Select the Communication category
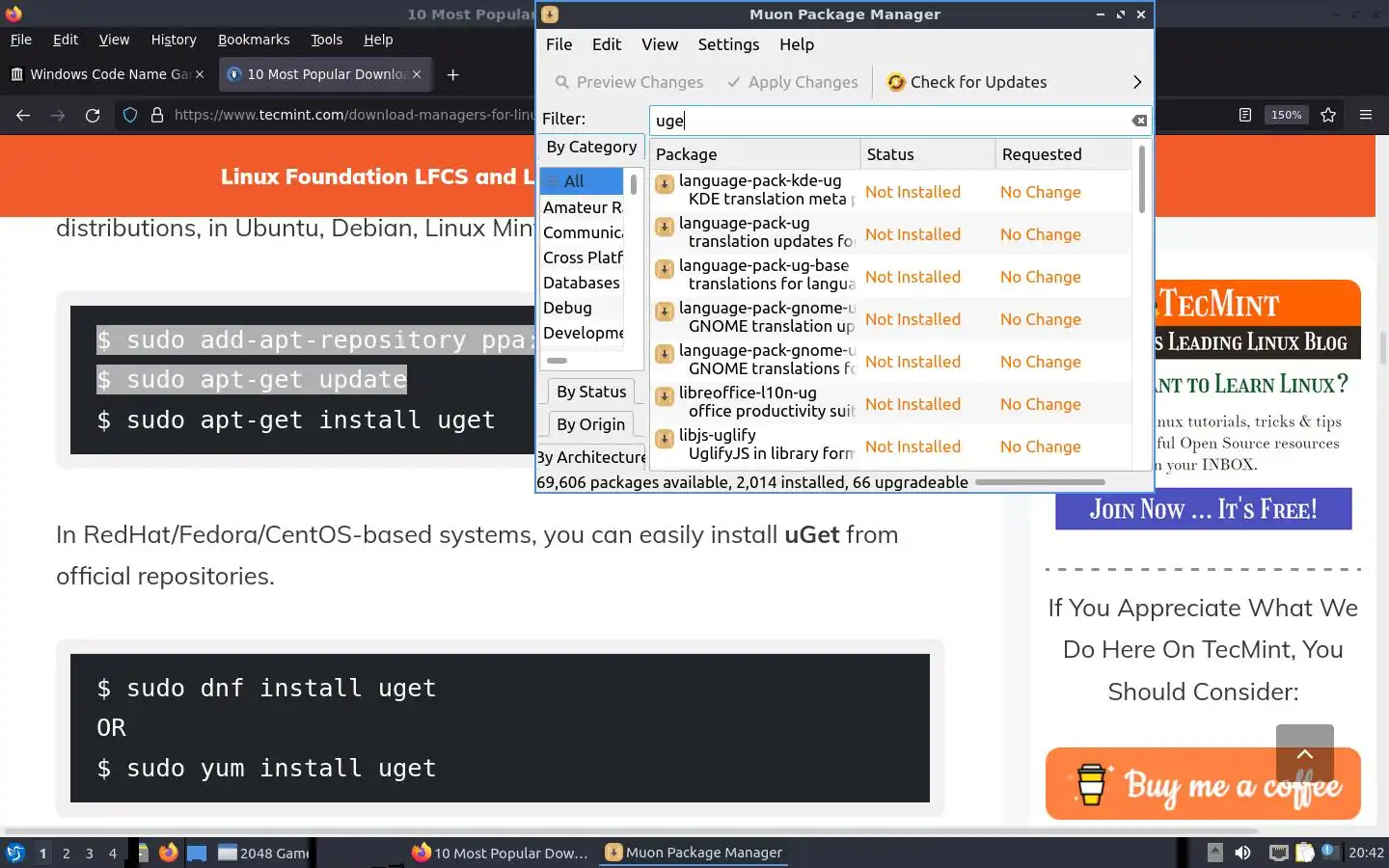The width and height of the screenshot is (1389, 868). pyautogui.click(x=582, y=232)
